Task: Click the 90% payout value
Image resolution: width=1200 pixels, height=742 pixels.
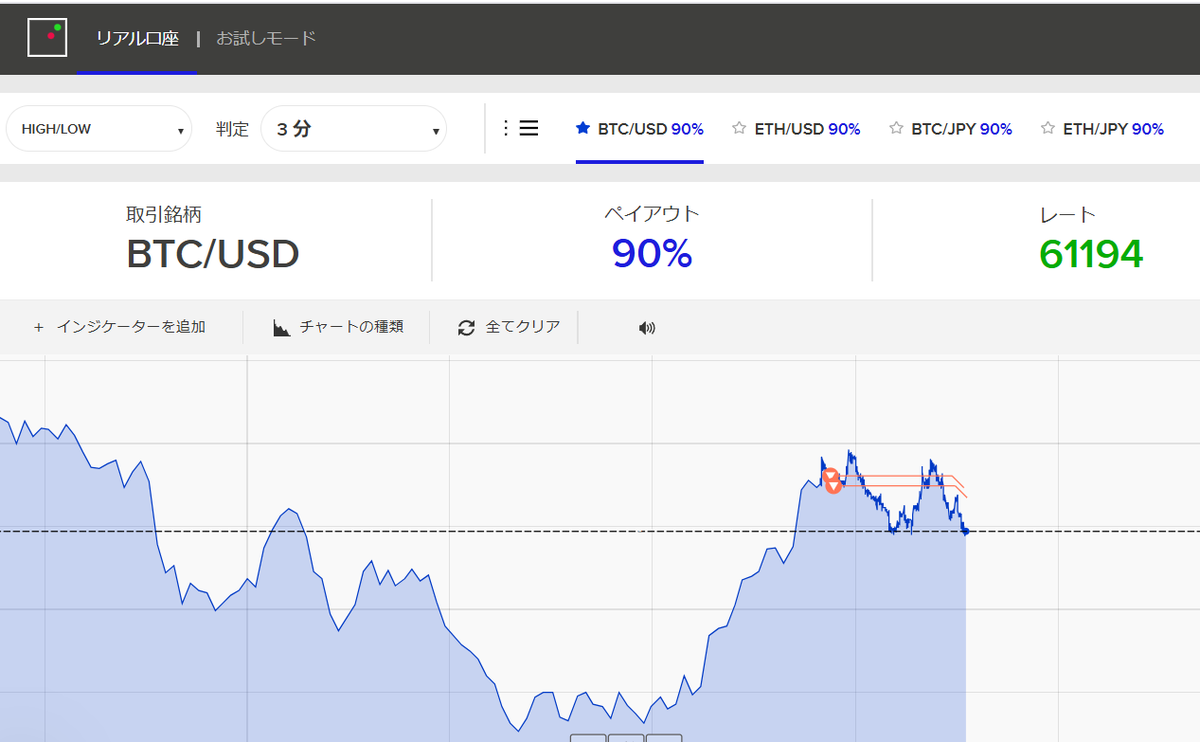Action: click(652, 255)
